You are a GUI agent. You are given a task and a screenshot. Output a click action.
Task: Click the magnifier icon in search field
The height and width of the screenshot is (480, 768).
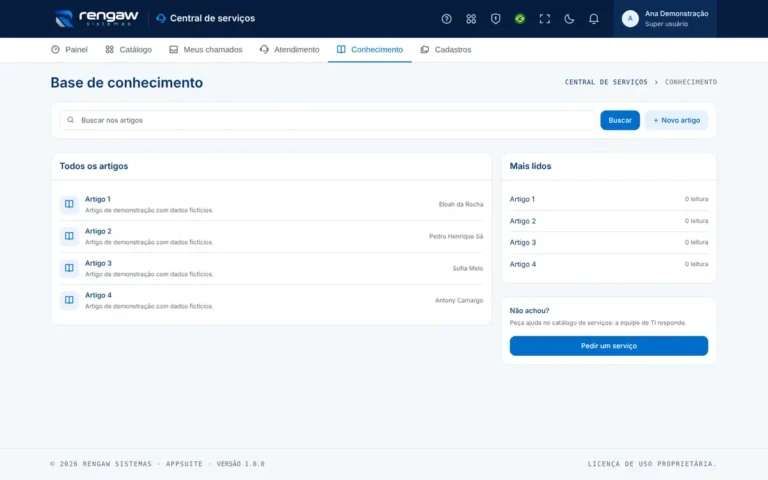tap(71, 120)
